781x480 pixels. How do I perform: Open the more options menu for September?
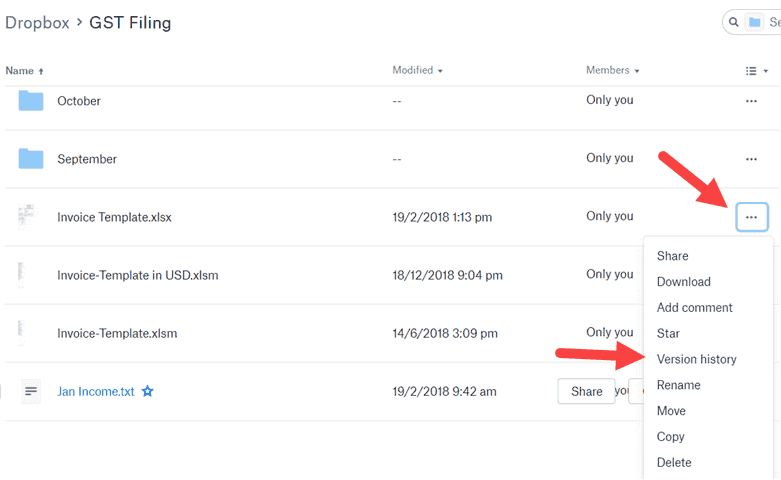[x=751, y=159]
